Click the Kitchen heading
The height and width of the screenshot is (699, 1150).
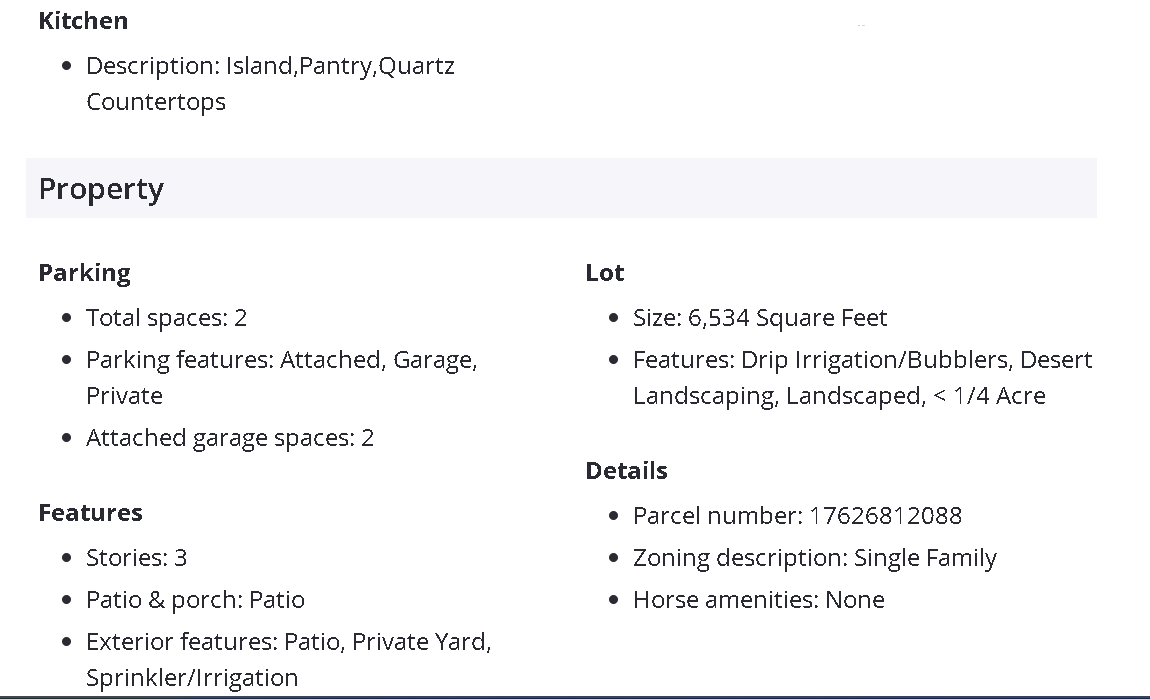coord(83,20)
